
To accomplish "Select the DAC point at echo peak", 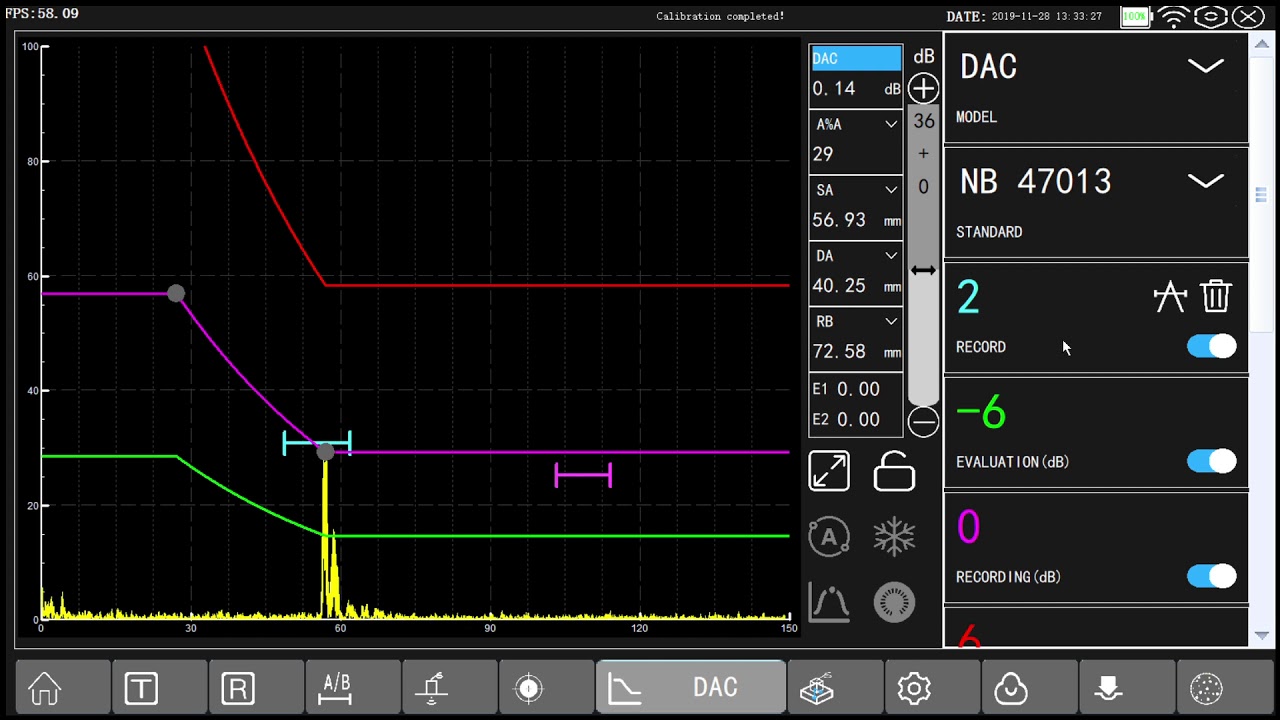I will point(325,452).
